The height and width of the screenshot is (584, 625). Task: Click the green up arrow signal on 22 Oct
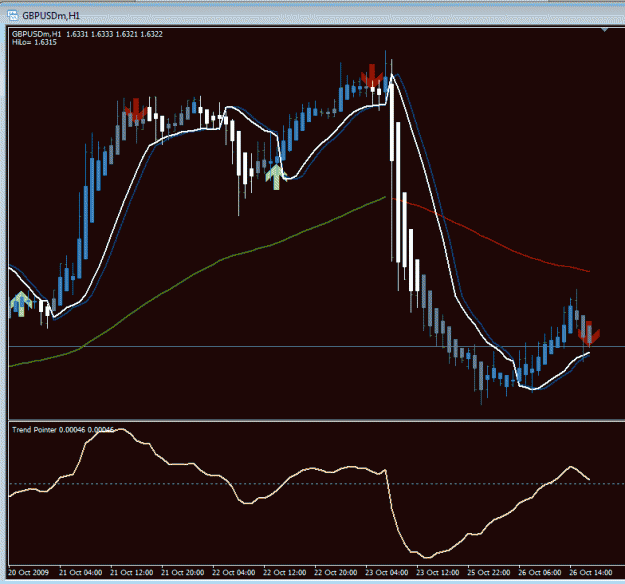[x=276, y=177]
